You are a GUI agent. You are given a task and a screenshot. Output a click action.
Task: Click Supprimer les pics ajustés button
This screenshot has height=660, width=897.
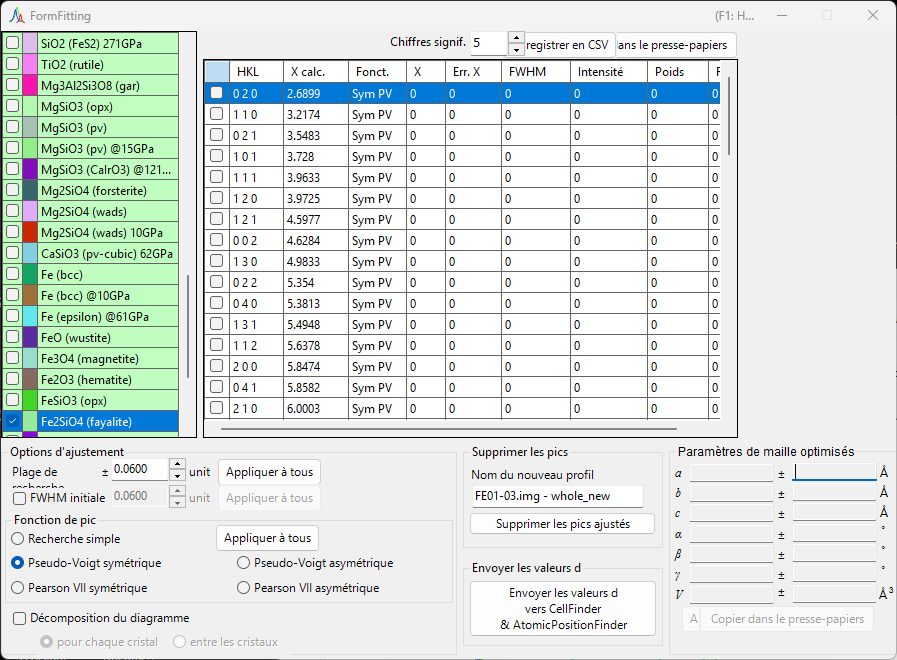[x=562, y=524]
